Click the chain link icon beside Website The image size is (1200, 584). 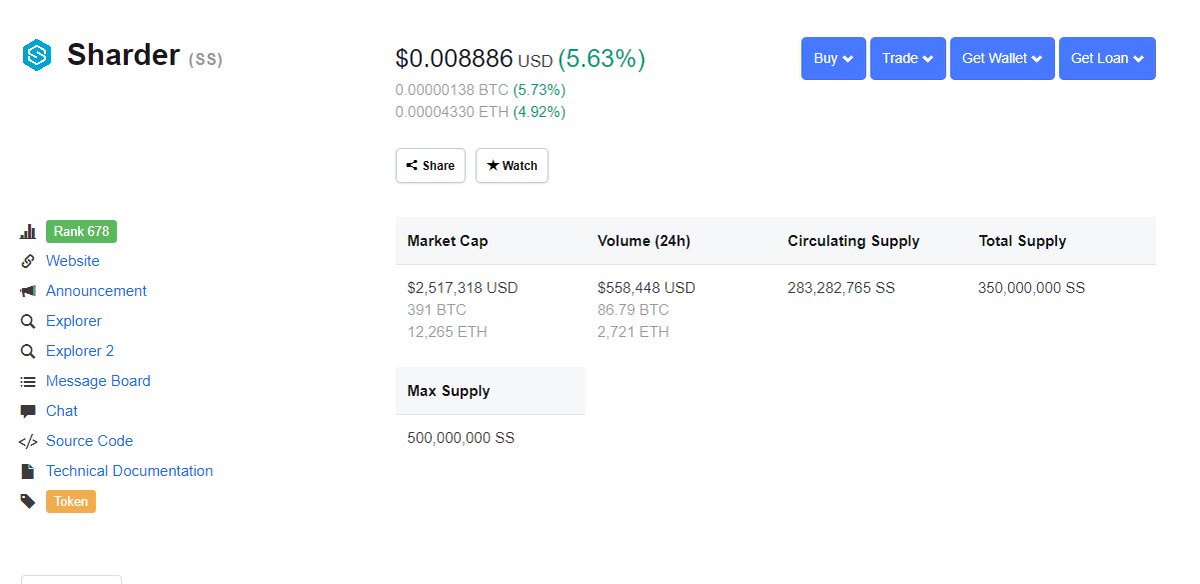pos(28,261)
